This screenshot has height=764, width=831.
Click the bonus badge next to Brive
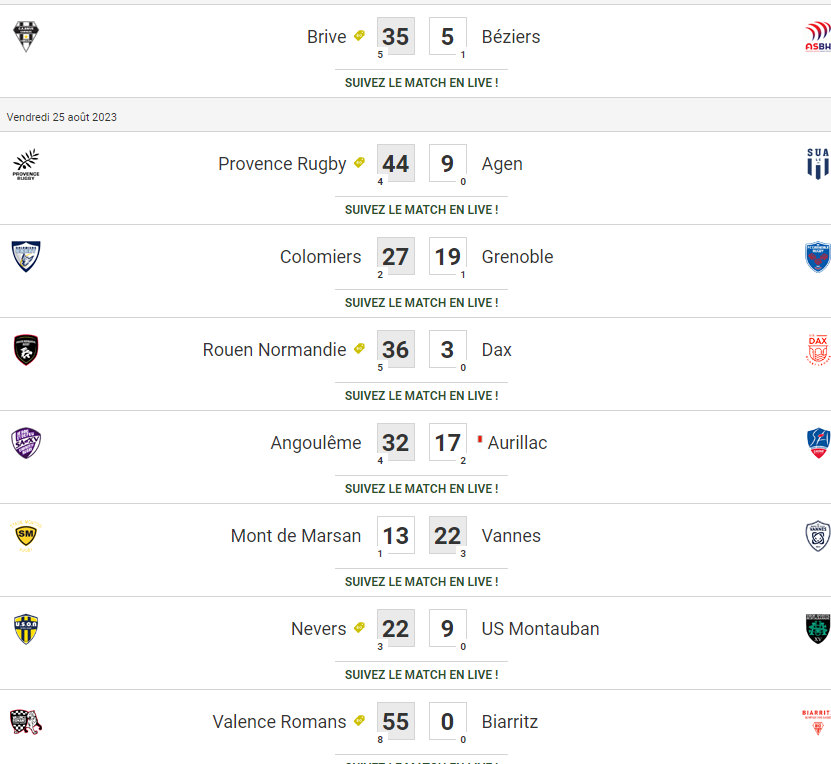[359, 35]
